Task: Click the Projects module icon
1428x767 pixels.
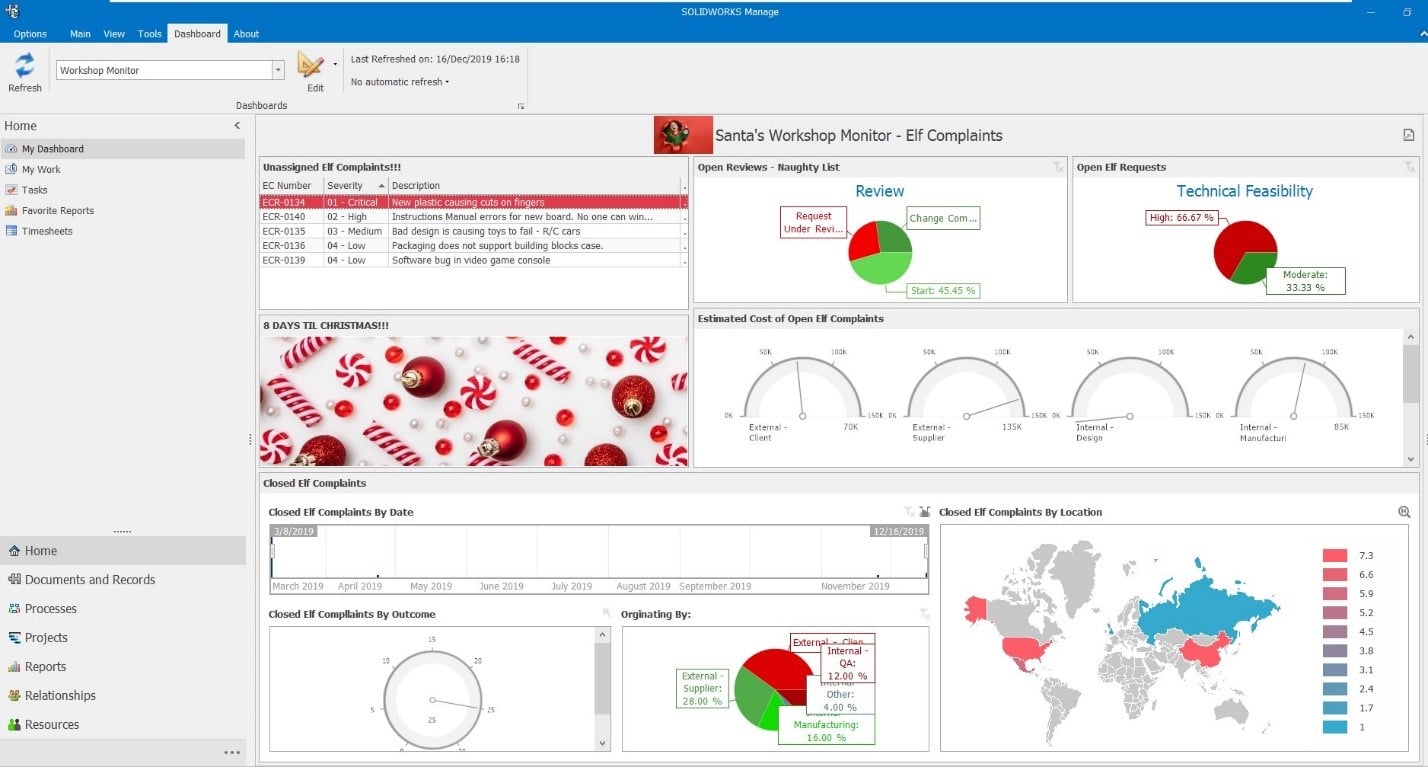Action: pos(14,637)
